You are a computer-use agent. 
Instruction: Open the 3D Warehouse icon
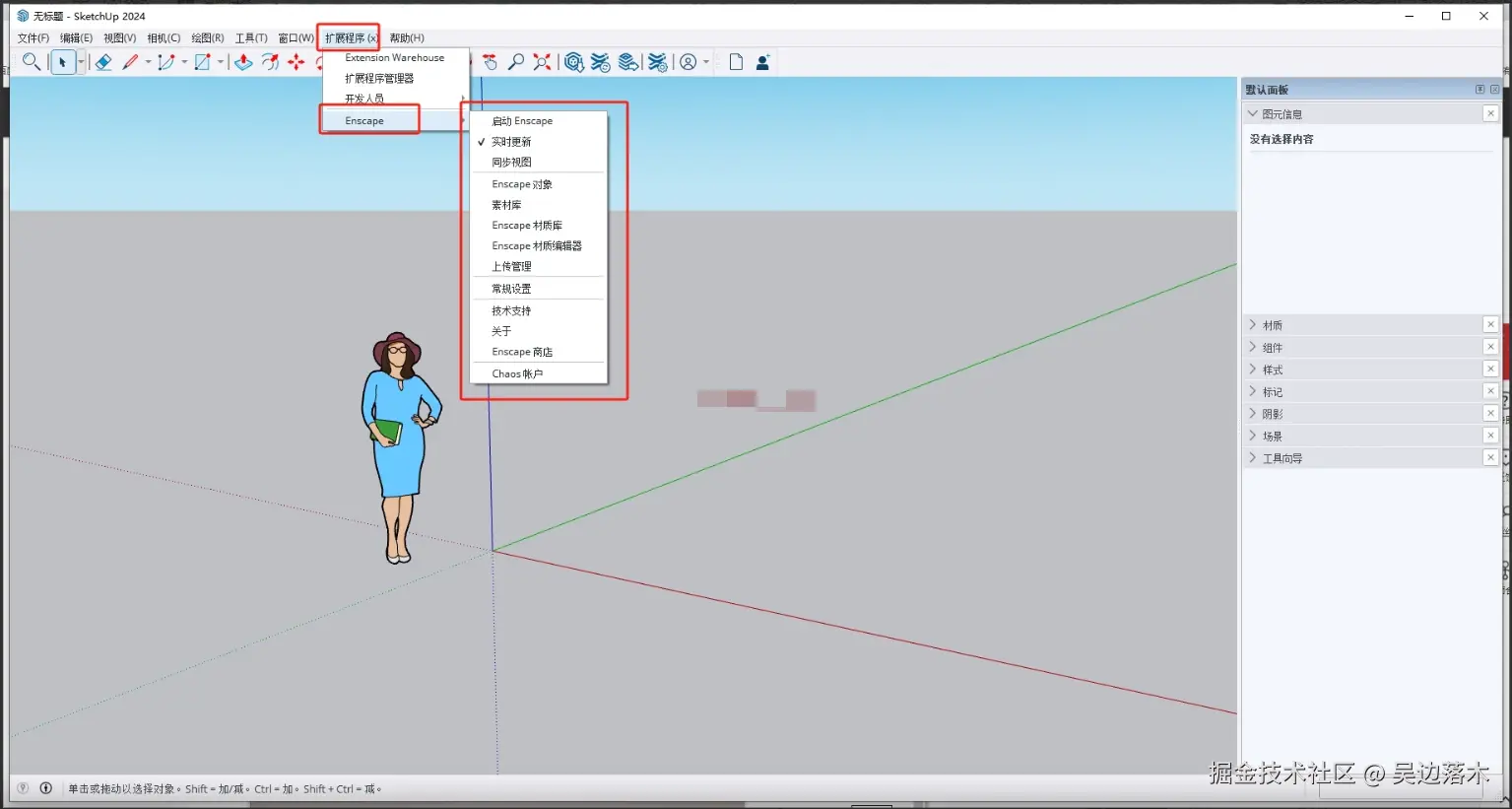tap(574, 62)
